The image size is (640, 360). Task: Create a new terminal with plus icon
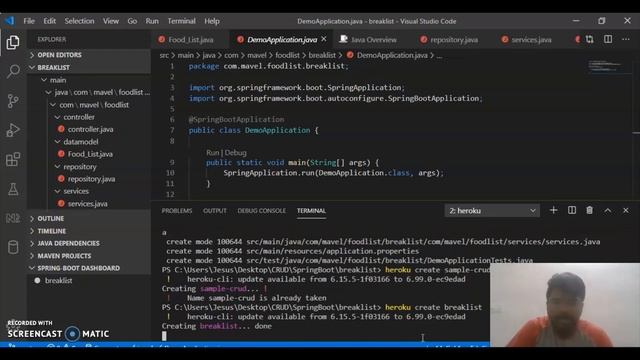pyautogui.click(x=553, y=210)
